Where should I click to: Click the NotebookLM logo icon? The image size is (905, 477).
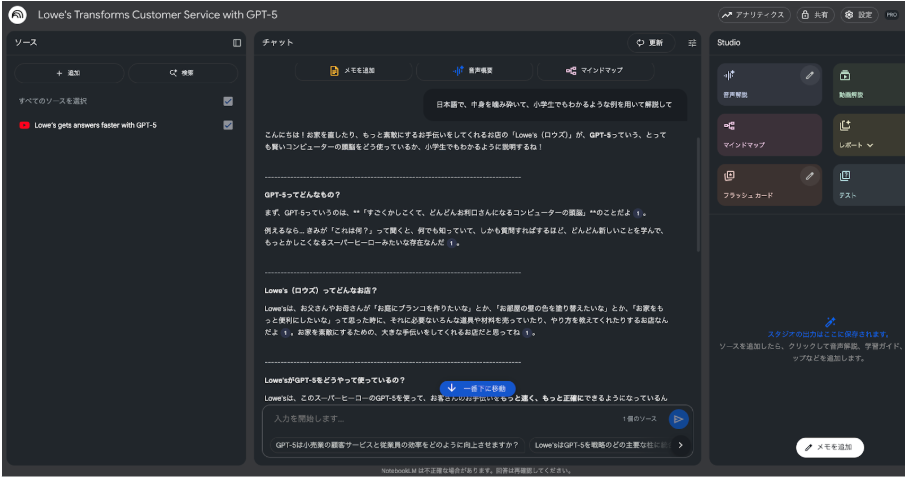[x=17, y=15]
